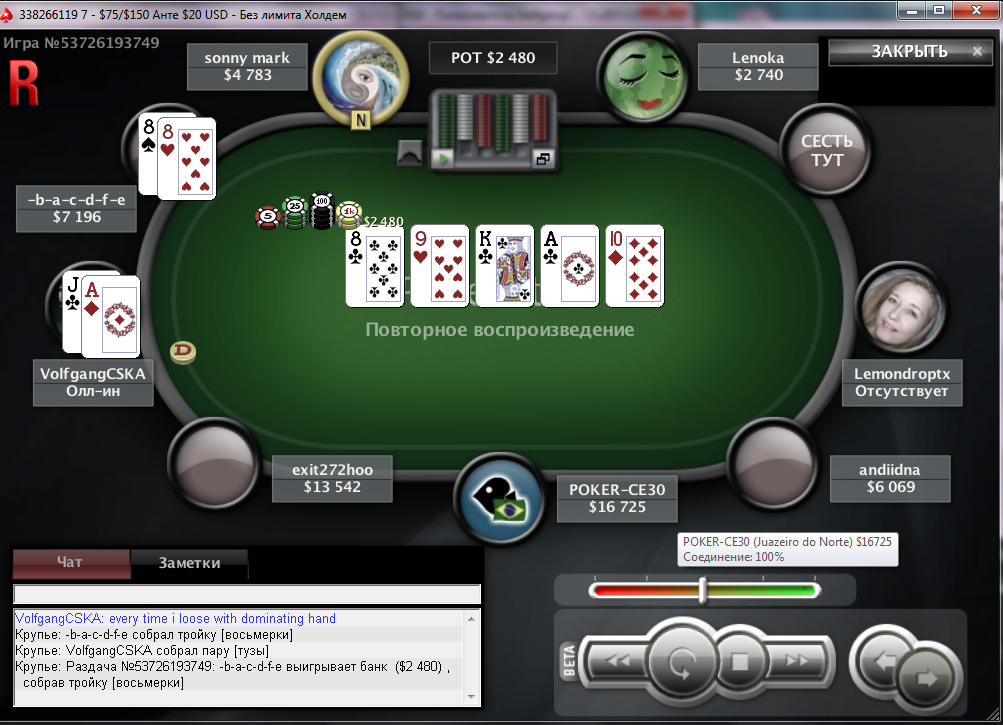The width and height of the screenshot is (1003, 725).
Task: Click the dealer button chip marked D
Action: click(x=183, y=351)
